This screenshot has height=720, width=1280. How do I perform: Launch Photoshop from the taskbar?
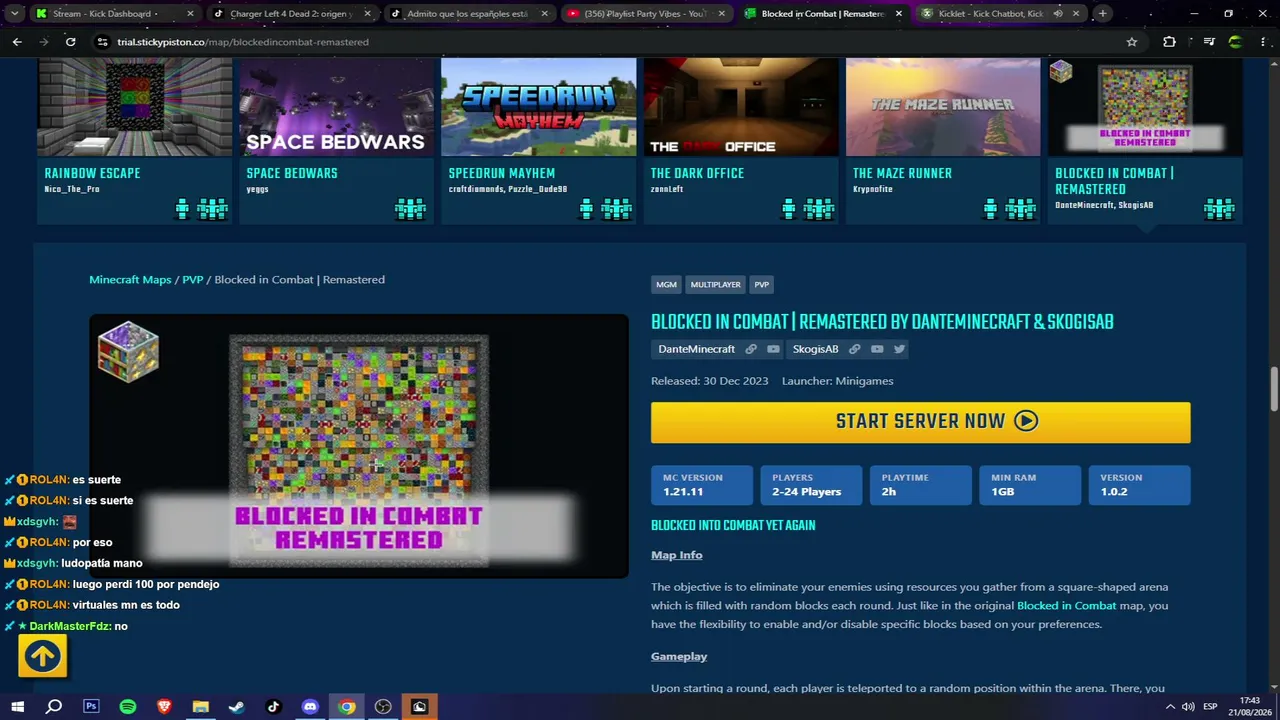[x=91, y=707]
